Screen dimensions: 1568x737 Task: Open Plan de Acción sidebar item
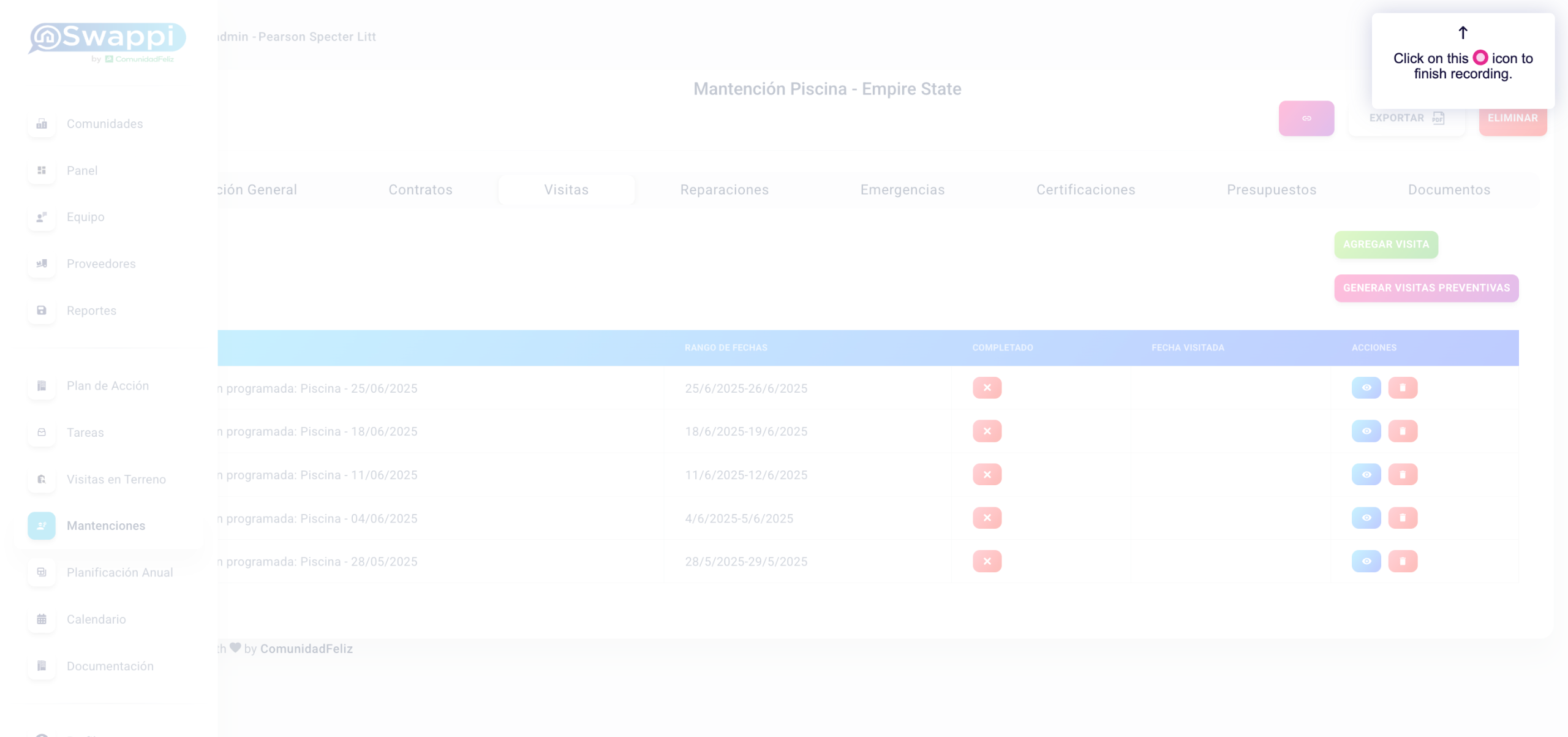tap(107, 386)
